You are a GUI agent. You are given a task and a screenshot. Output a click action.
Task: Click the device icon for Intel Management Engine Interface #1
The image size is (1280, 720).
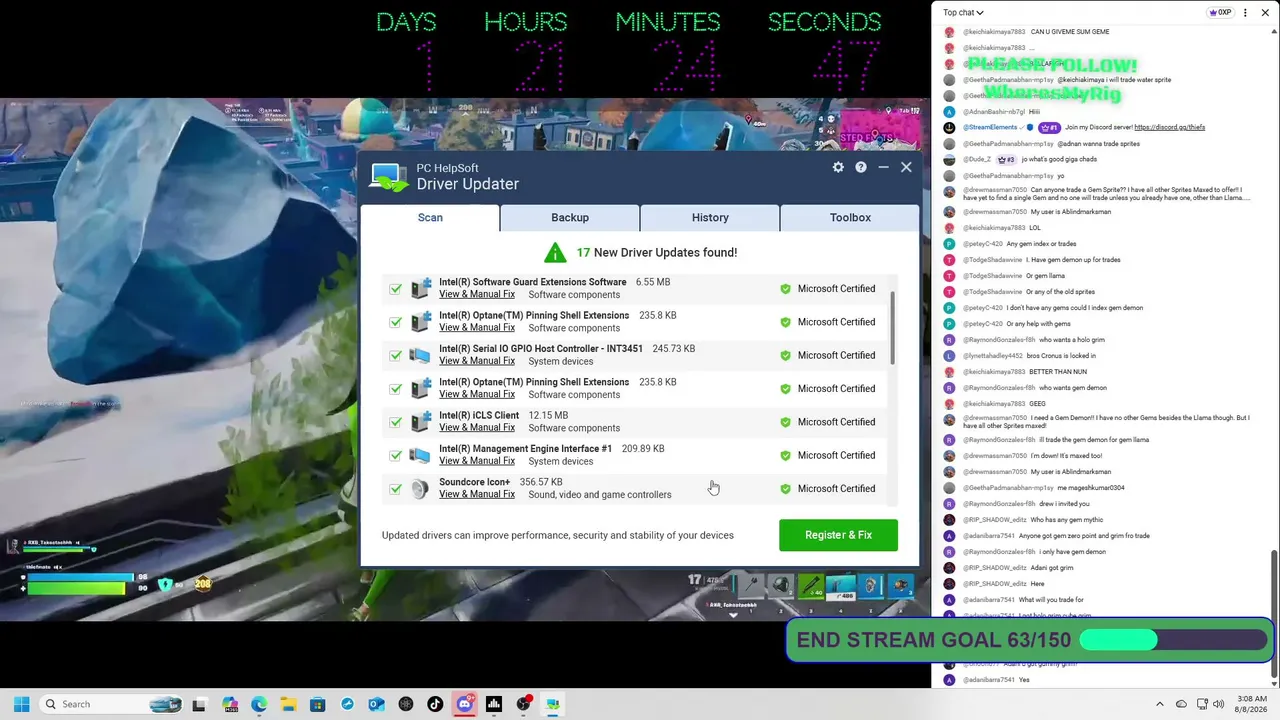[x=420, y=455]
